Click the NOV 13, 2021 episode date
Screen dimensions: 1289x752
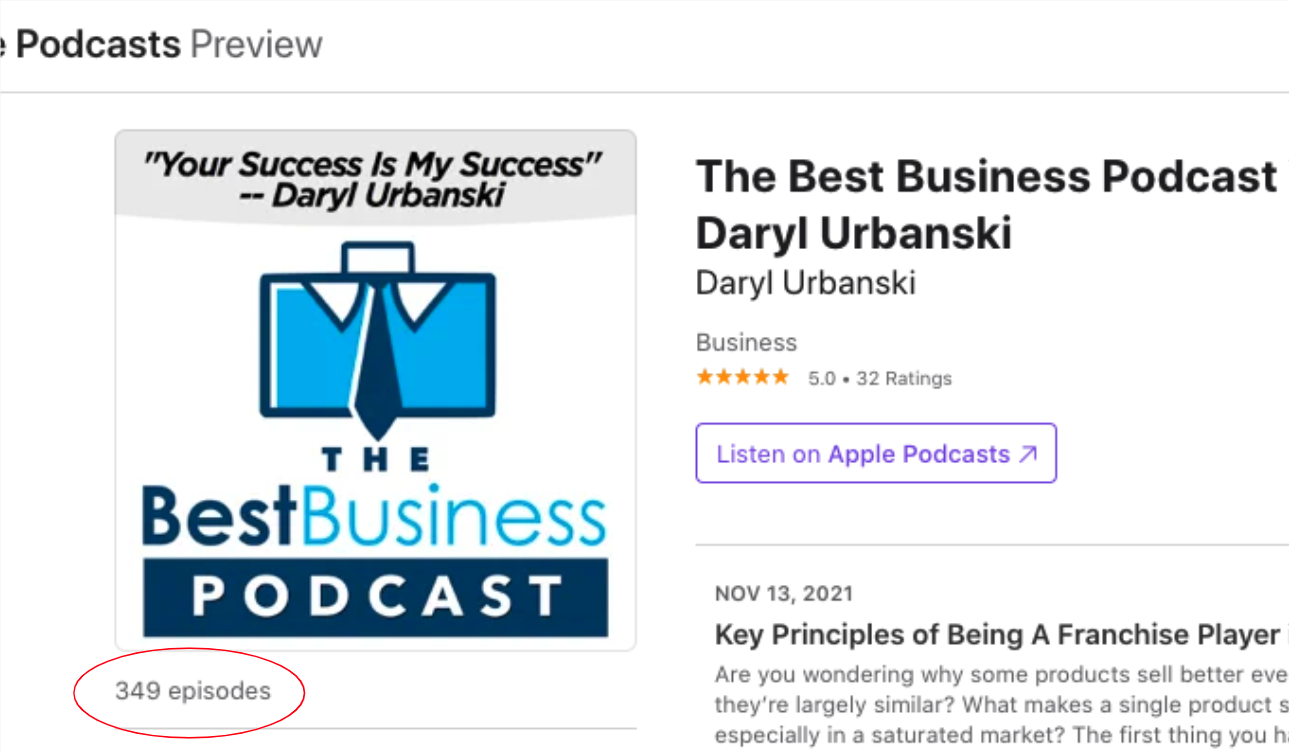point(784,594)
